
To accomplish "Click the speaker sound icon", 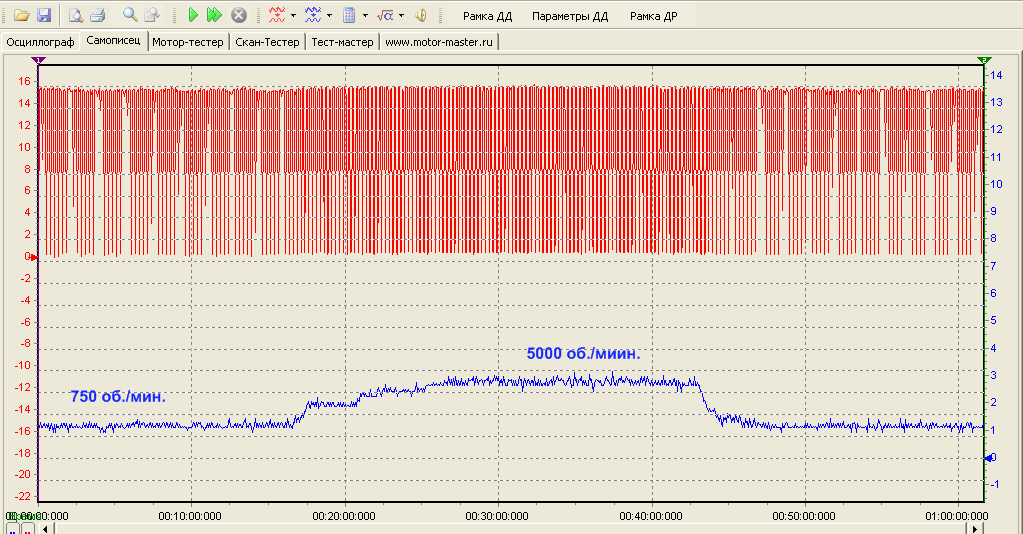I will click(421, 15).
